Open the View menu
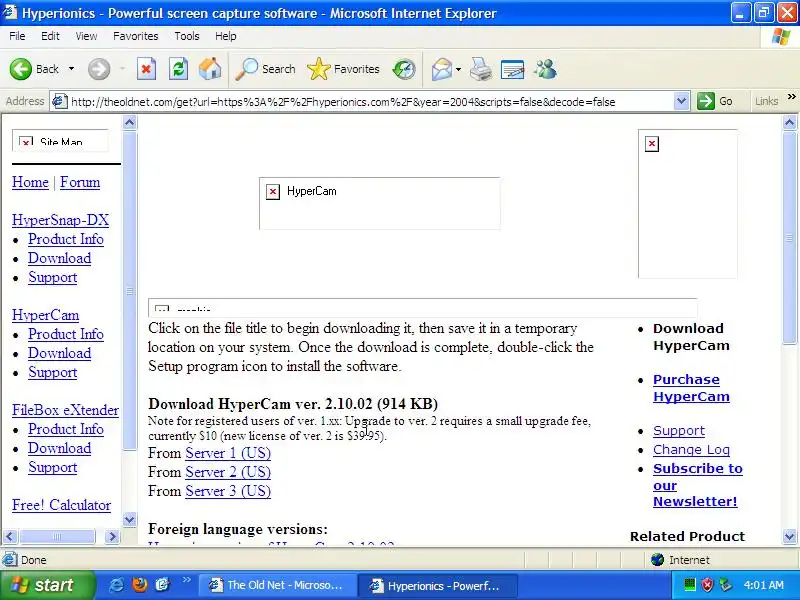 coord(86,36)
